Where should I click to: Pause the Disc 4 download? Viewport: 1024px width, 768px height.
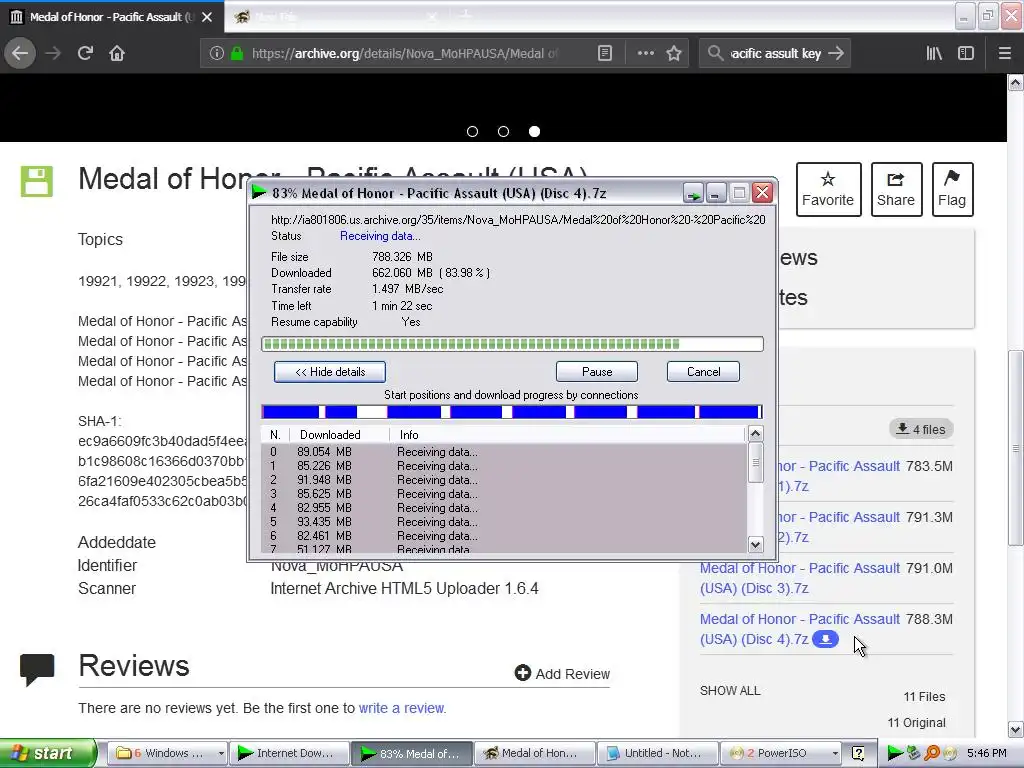[597, 372]
